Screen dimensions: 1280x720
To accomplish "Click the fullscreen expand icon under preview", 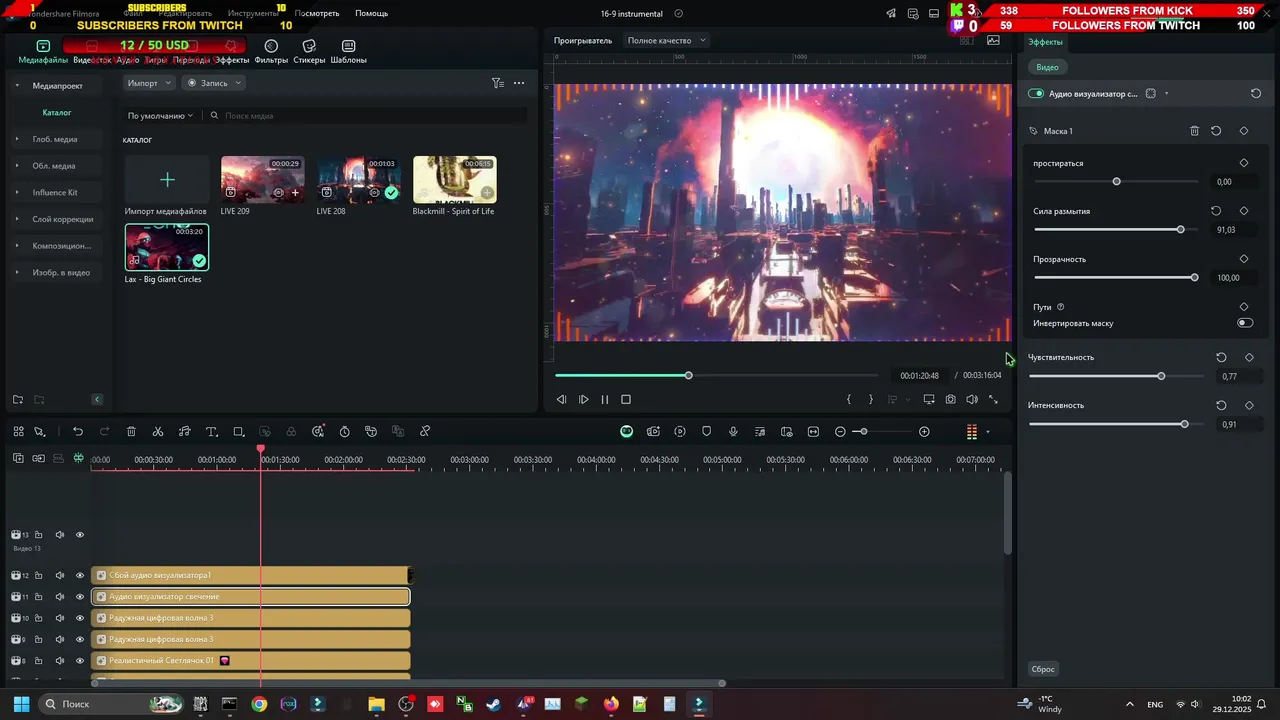I will [993, 400].
